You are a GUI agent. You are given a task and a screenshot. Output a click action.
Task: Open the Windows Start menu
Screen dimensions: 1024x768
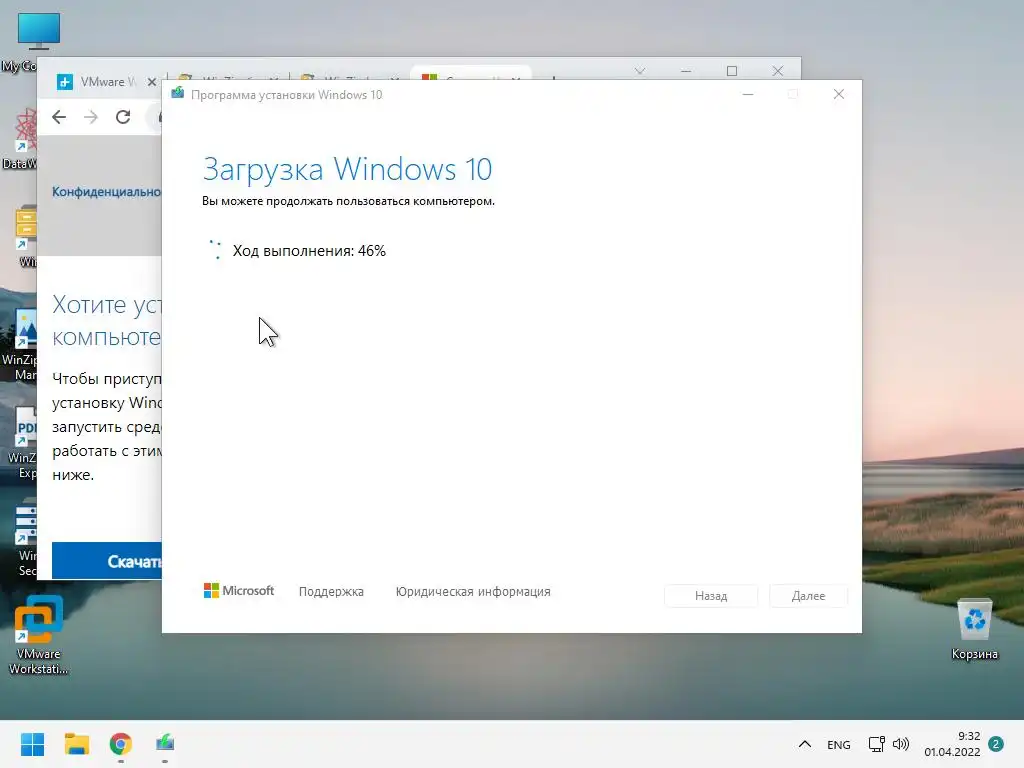(32, 744)
